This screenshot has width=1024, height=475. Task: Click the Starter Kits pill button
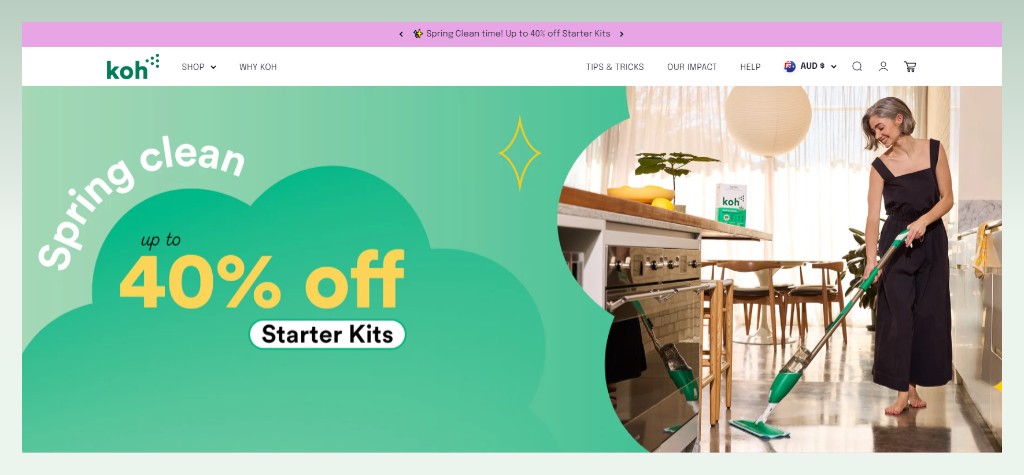tap(327, 335)
